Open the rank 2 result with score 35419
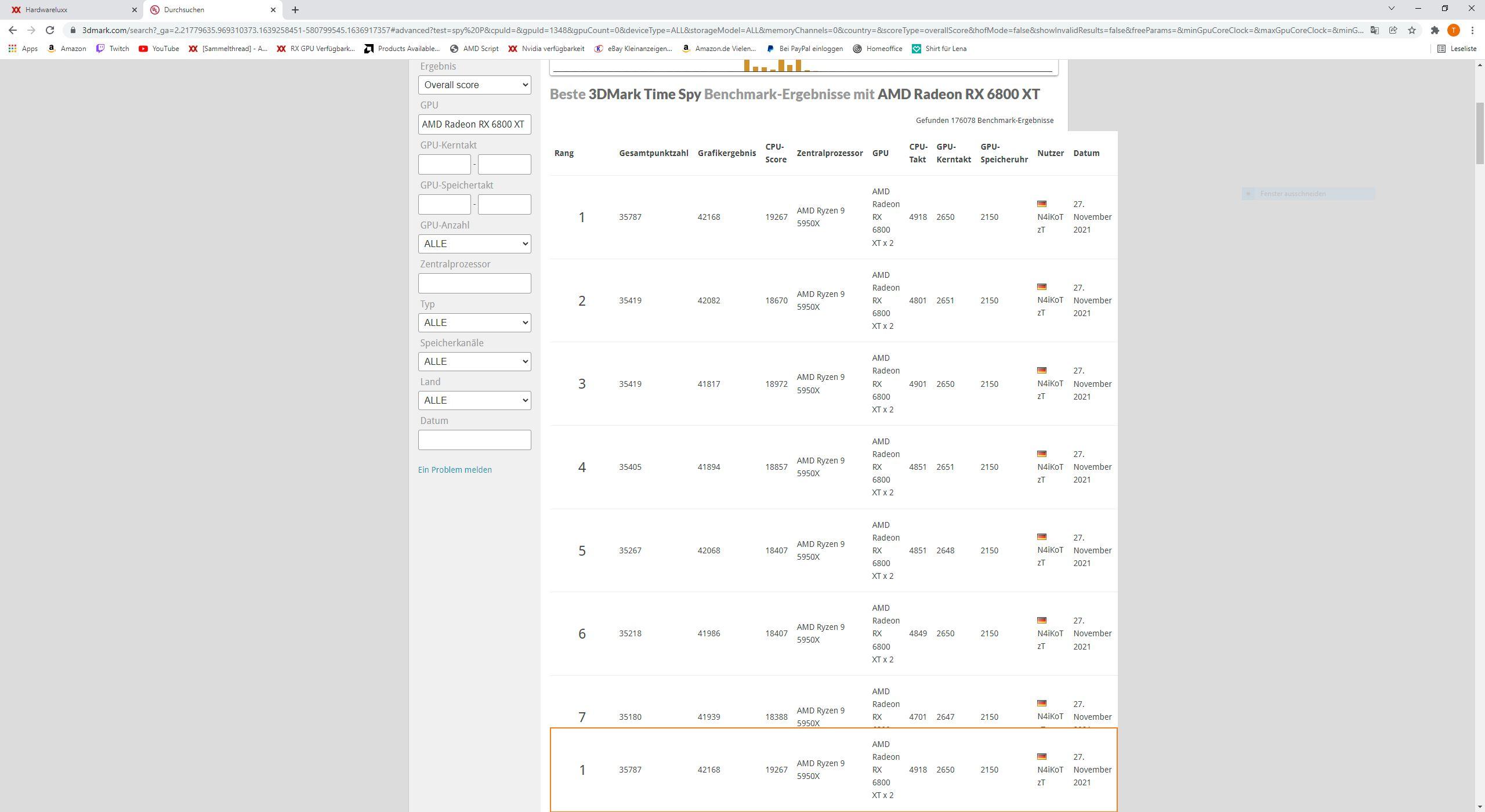Screen dimensions: 1485x812 coord(629,300)
